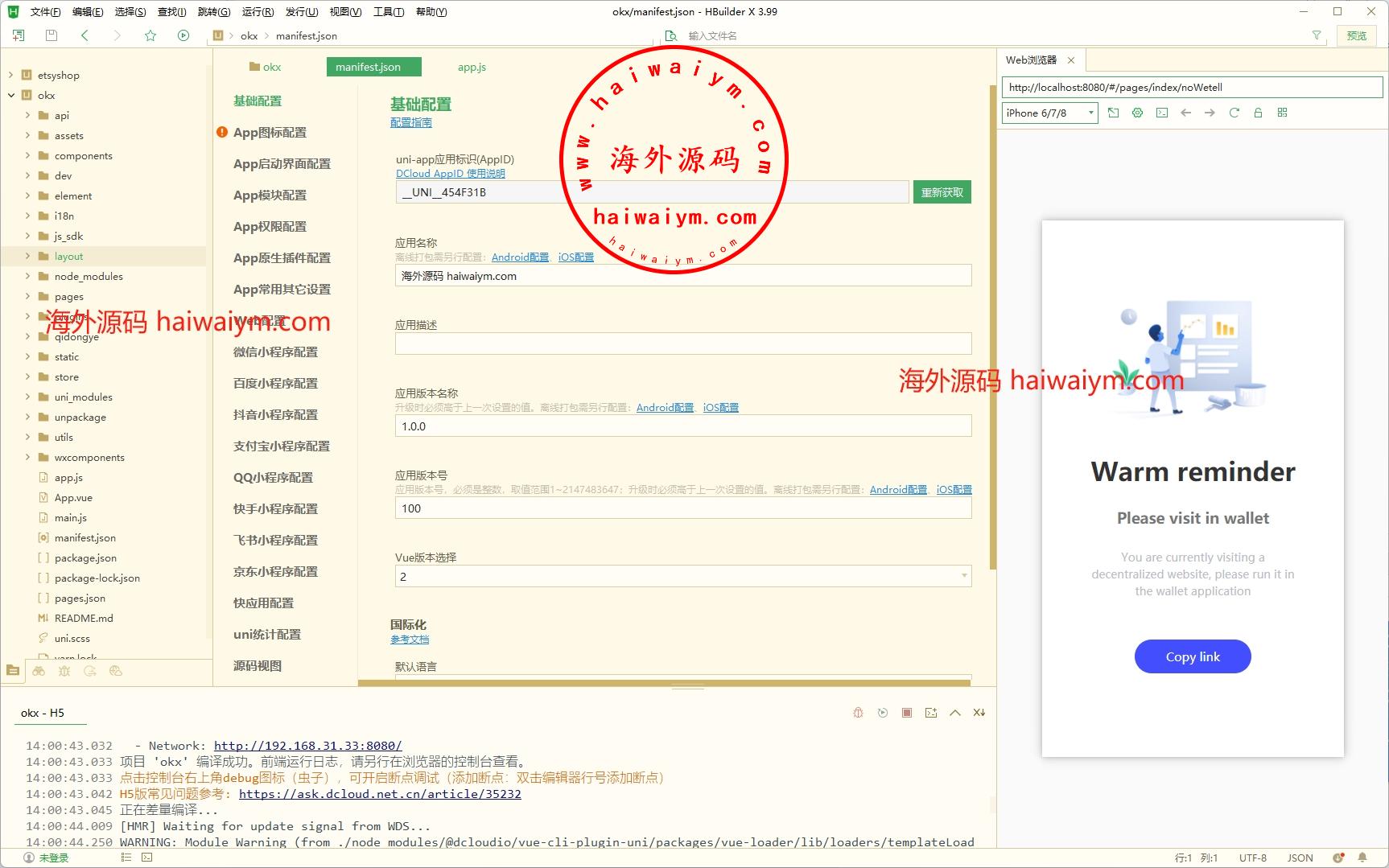The height and width of the screenshot is (868, 1389).
Task: Collapse the okx project root
Action: (11, 96)
